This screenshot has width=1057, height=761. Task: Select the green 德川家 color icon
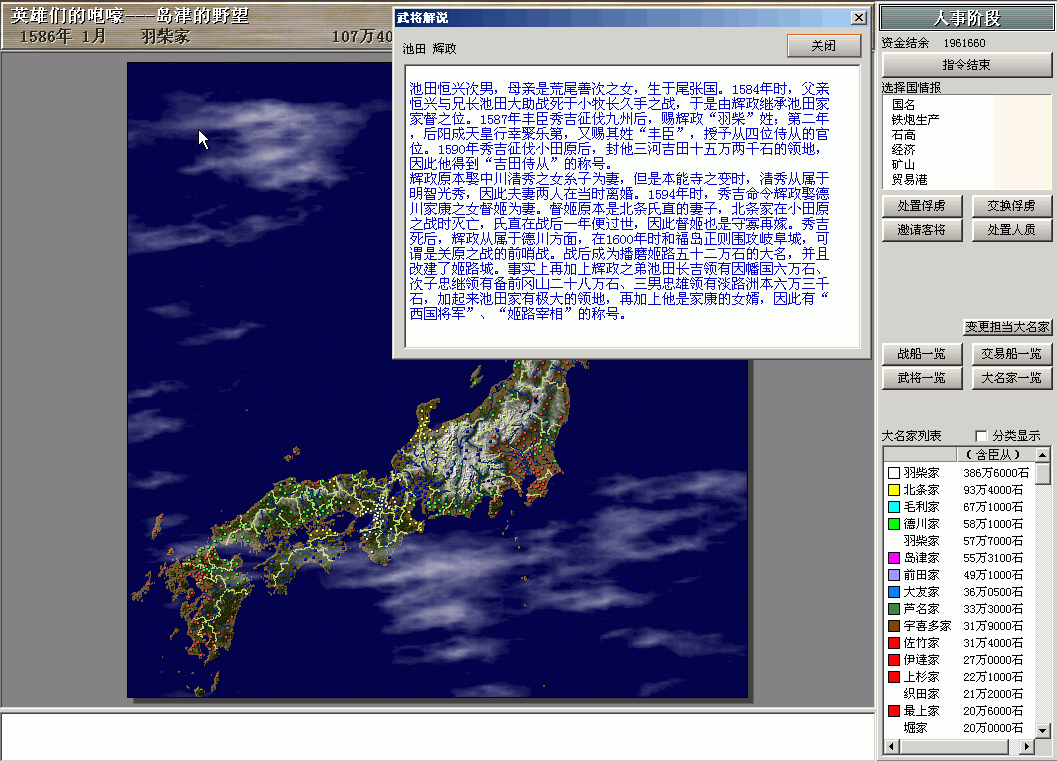[x=893, y=524]
